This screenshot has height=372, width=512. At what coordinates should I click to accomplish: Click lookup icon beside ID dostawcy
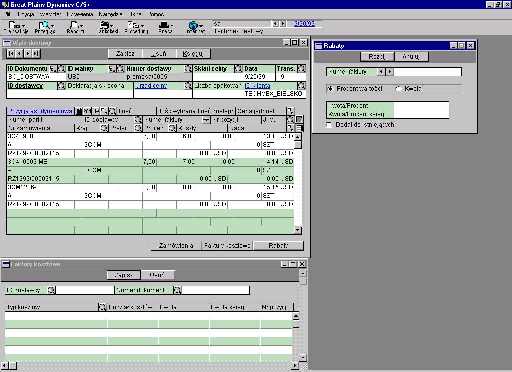61,86
